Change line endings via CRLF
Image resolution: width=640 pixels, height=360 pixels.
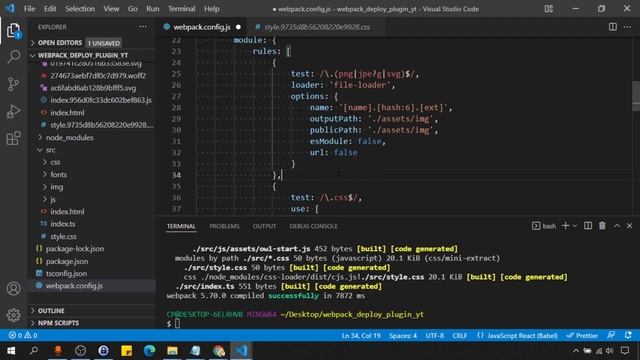[x=460, y=336]
